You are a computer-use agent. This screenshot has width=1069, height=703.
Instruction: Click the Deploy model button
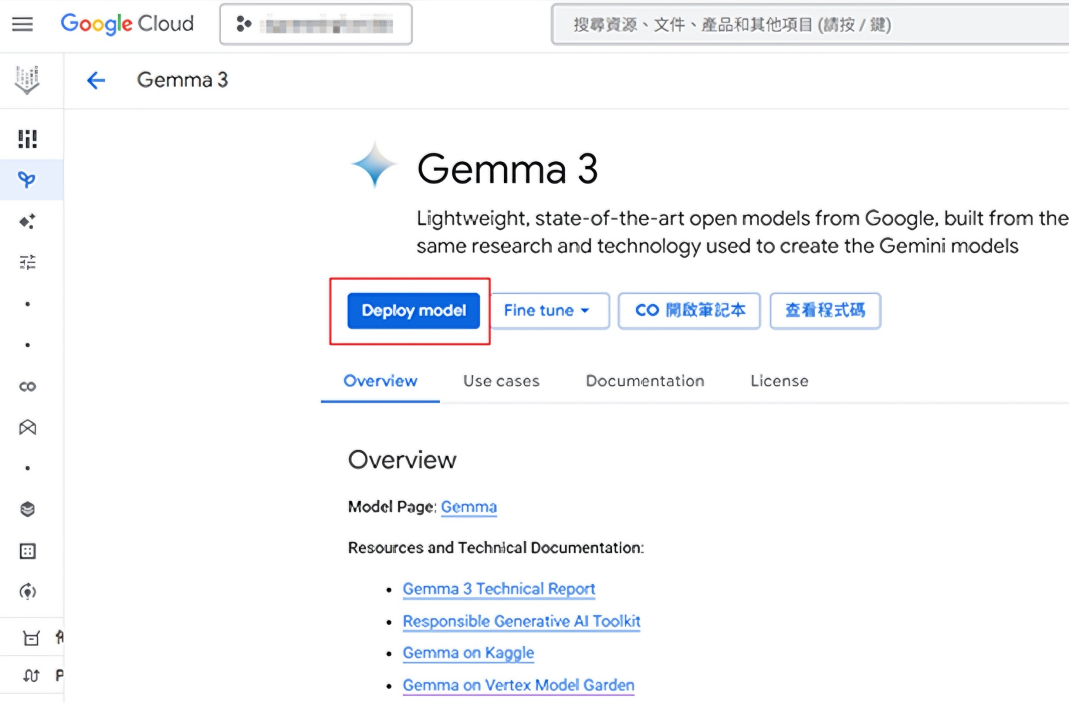pos(414,311)
